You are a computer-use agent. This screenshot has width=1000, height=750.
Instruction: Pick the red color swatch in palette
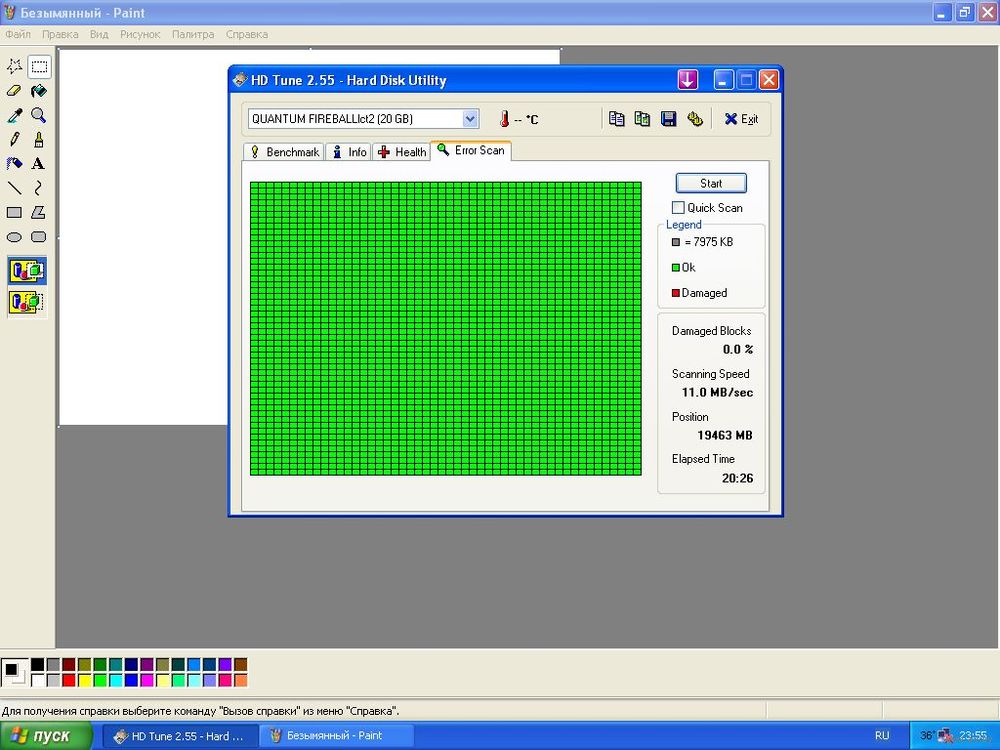pos(68,681)
